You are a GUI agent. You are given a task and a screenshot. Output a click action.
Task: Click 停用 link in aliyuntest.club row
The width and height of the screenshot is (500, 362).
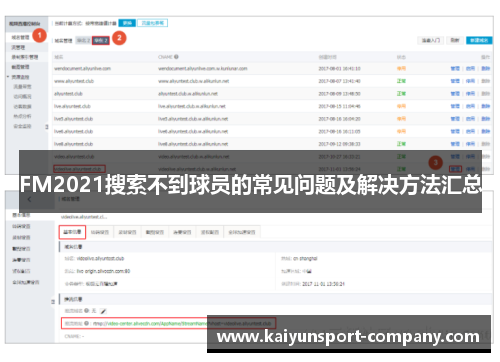point(470,94)
